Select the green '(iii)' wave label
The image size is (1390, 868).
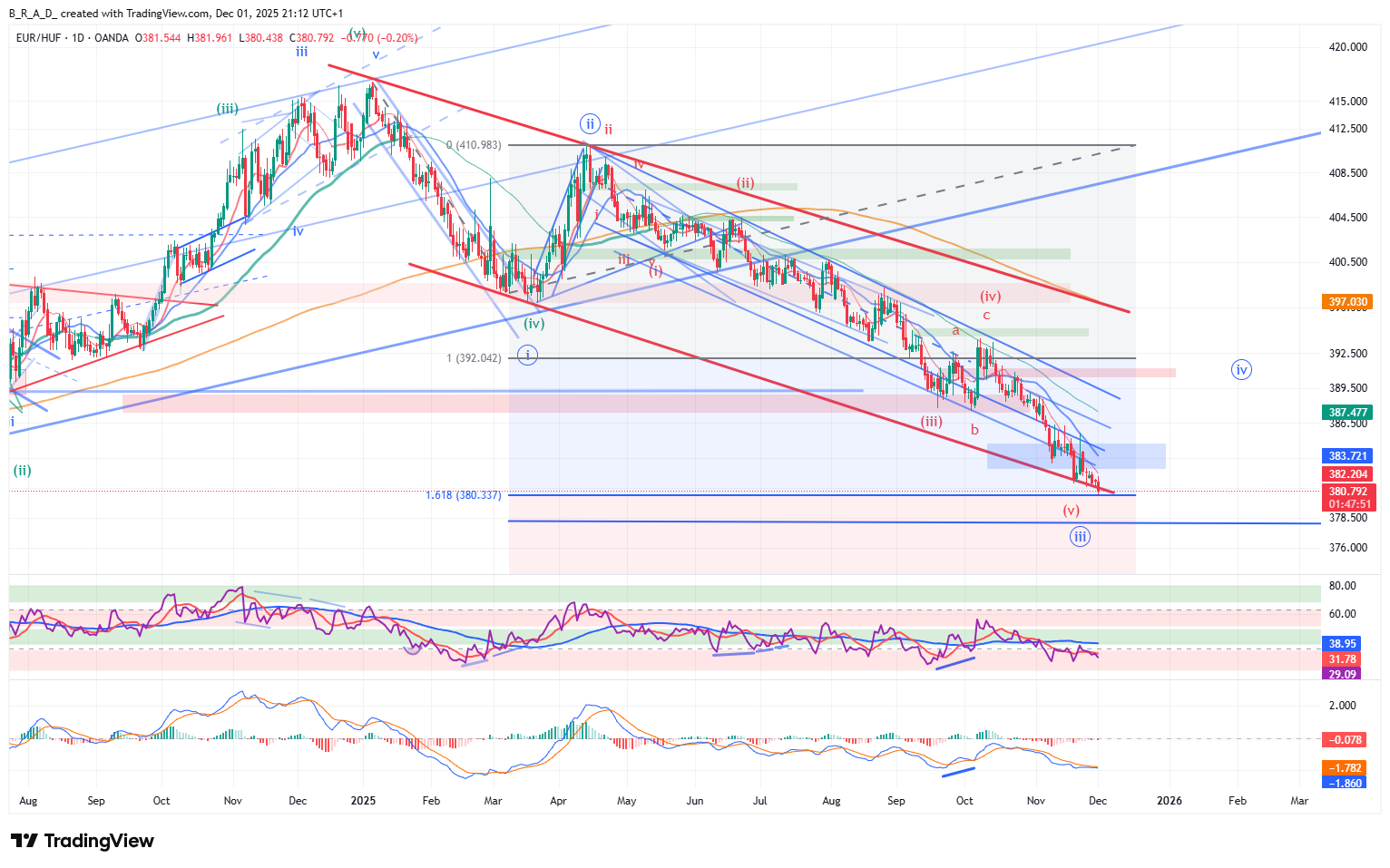227,109
